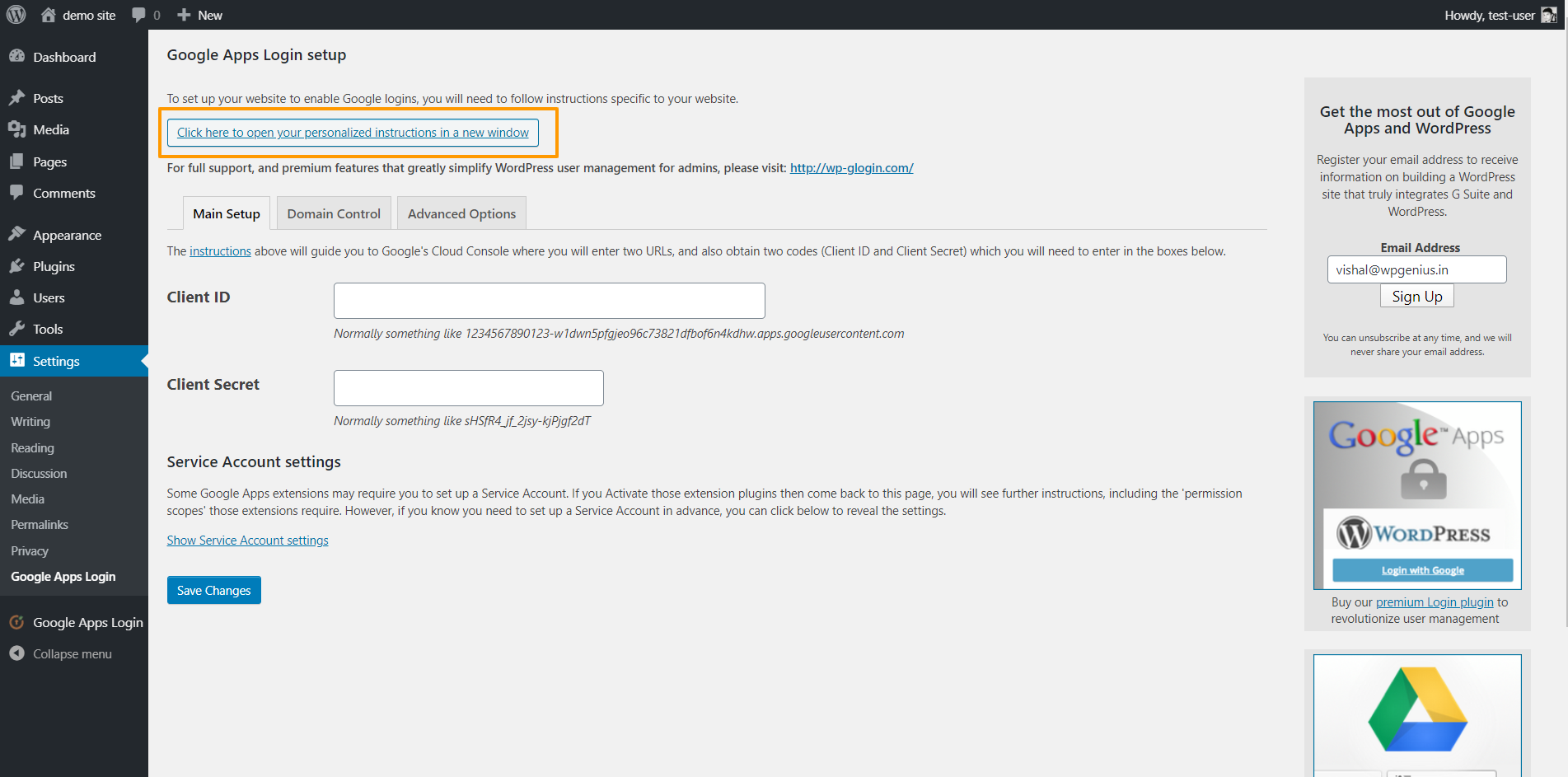
Task: Switch to the Main Setup tab
Action: click(x=227, y=213)
